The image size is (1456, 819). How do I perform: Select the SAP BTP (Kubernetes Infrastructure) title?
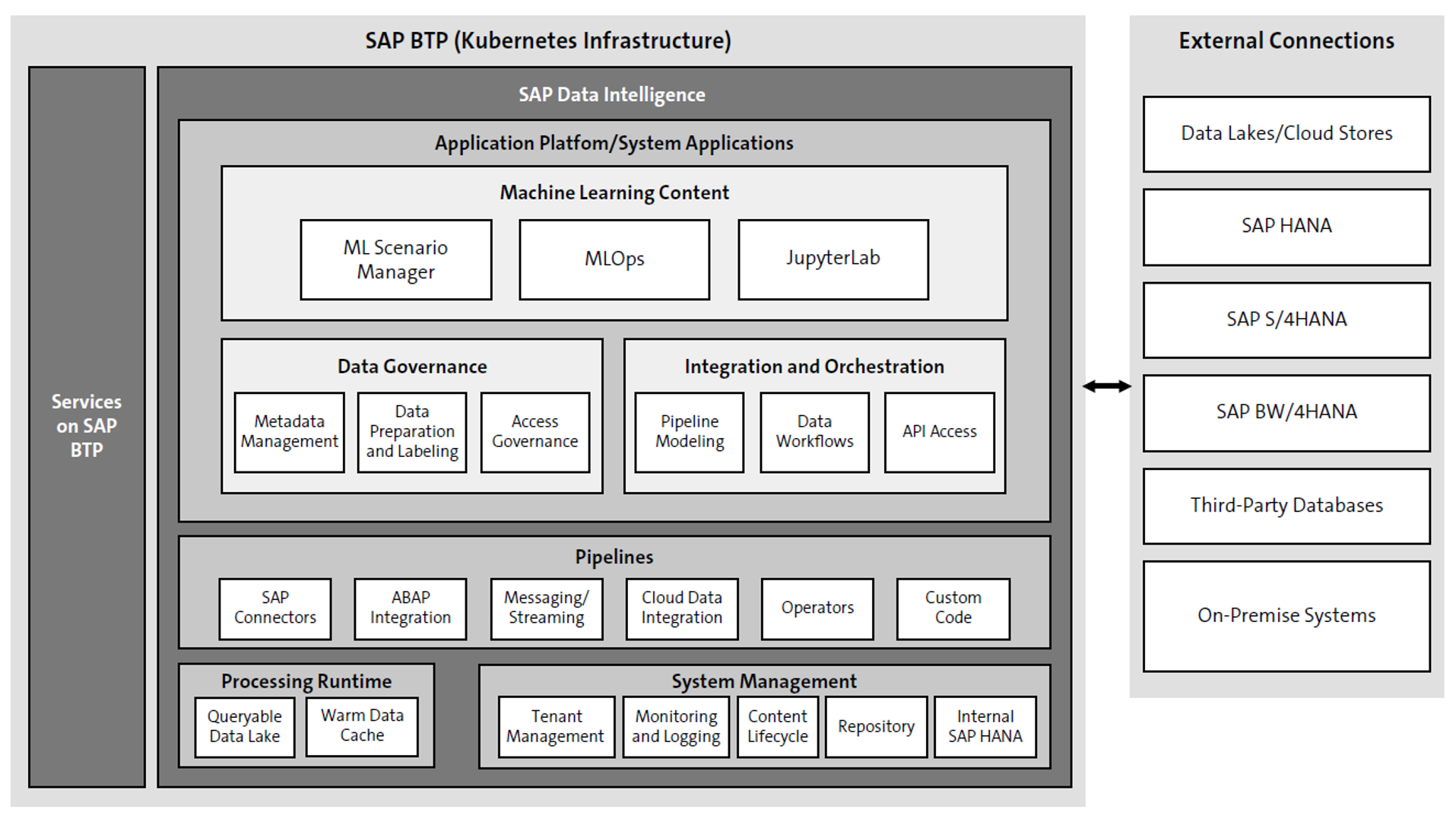coord(548,40)
